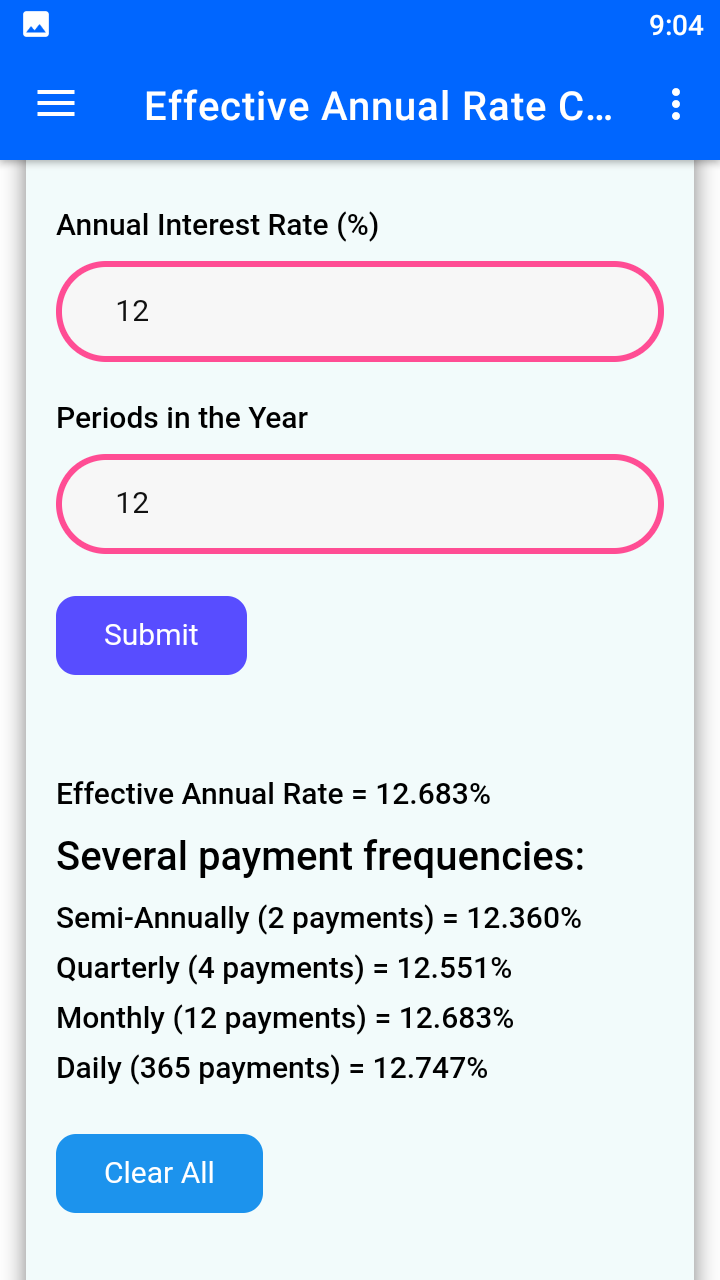Screen dimensions: 720x1280
Task: Click the Quarterly payments result
Action: 284,967
